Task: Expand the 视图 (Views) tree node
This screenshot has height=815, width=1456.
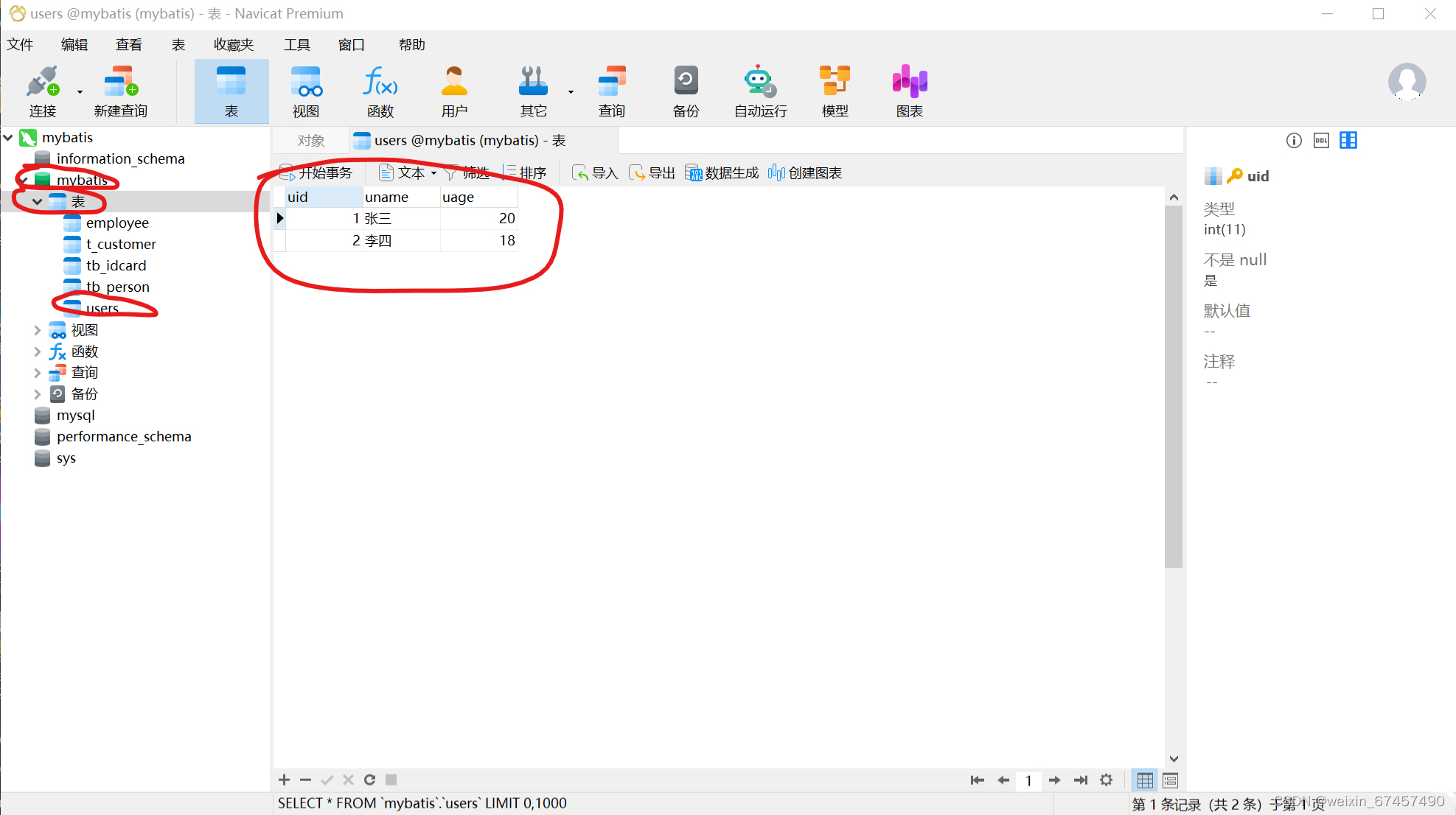Action: tap(37, 330)
